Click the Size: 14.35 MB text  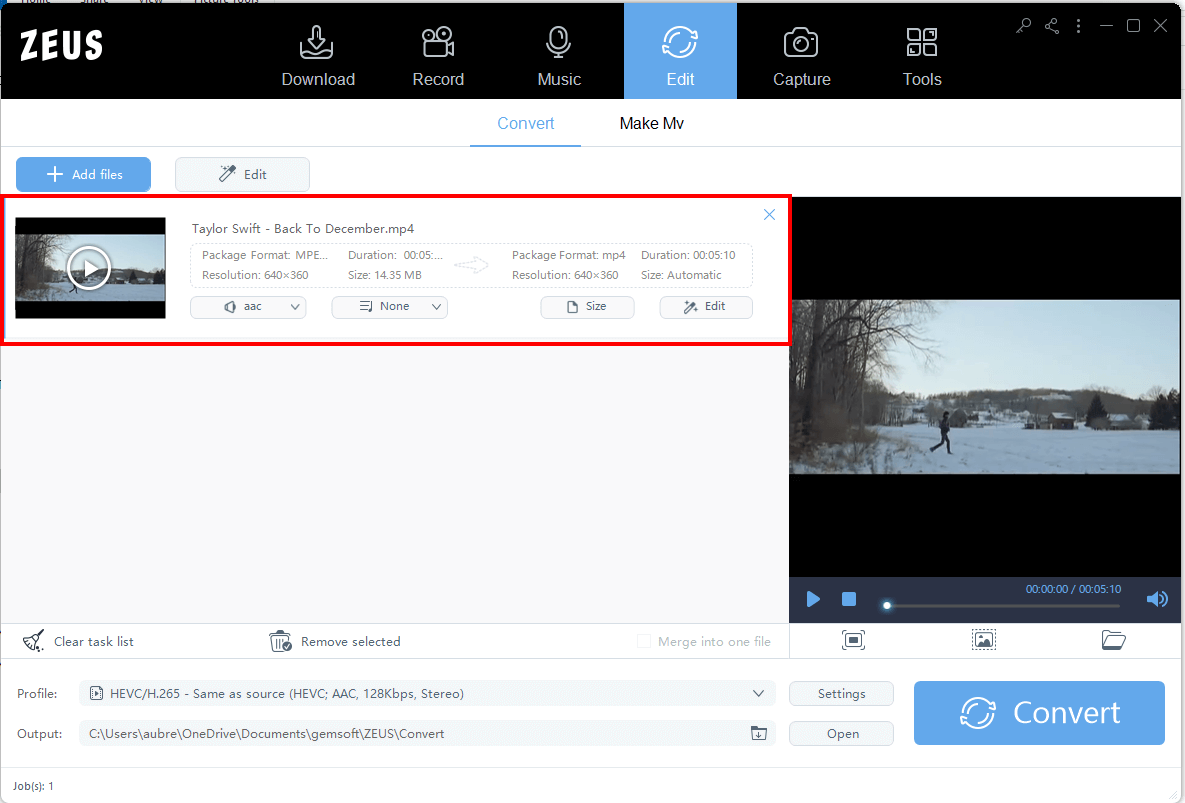coord(385,275)
